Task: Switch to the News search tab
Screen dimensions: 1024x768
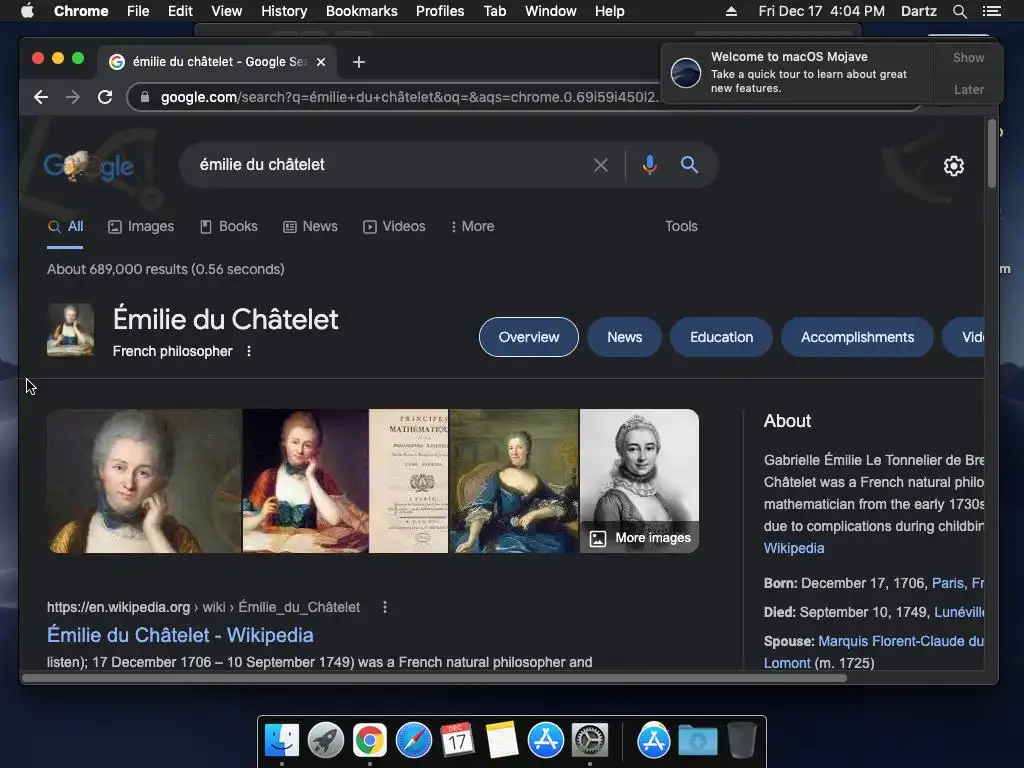Action: click(x=310, y=227)
